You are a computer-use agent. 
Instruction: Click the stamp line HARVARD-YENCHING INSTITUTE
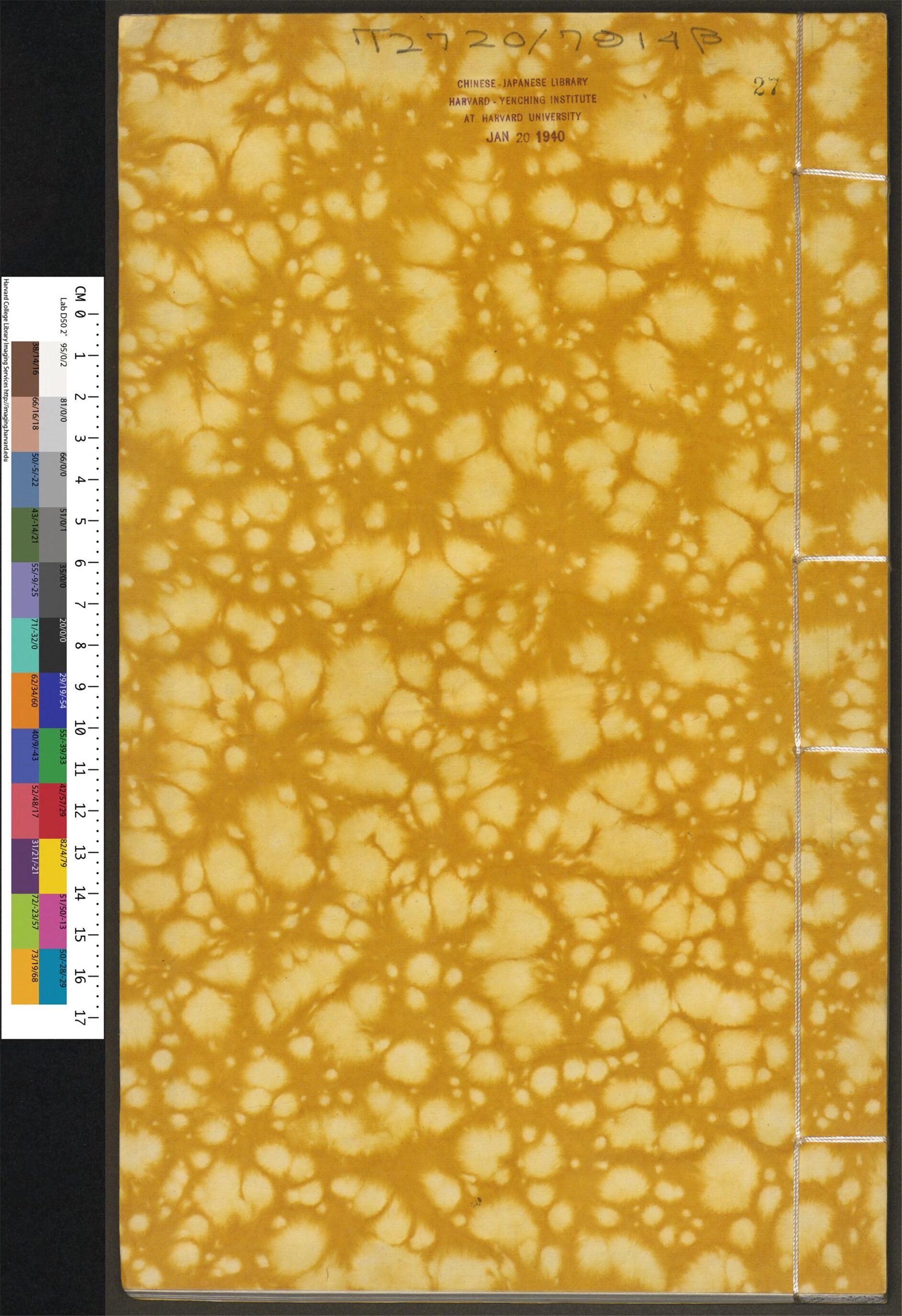pos(523,100)
